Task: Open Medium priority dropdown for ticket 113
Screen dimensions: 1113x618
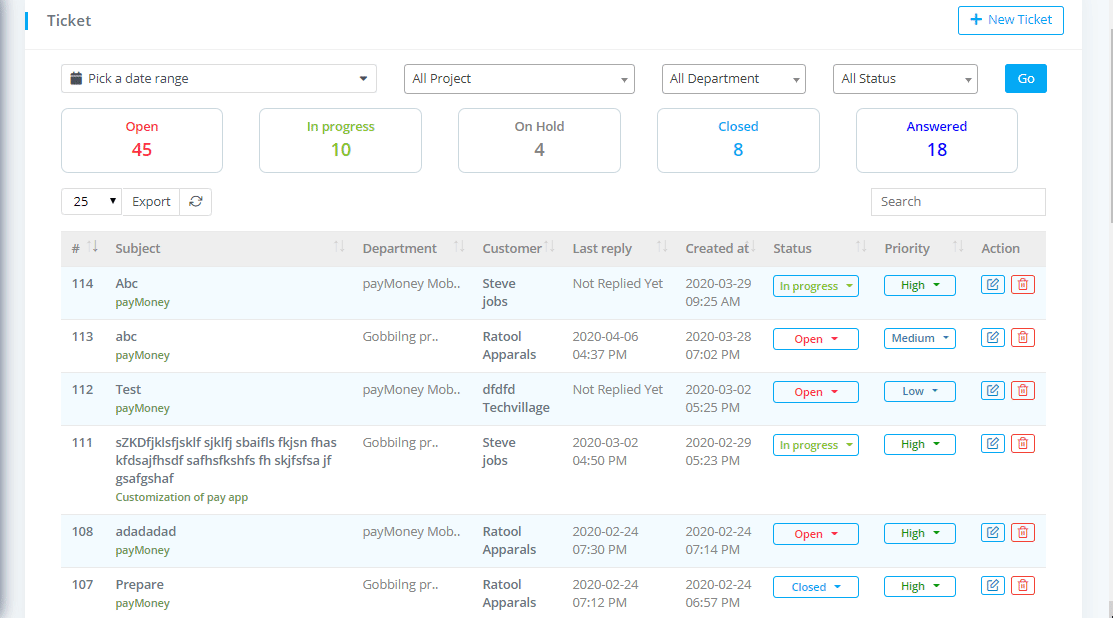Action: click(x=919, y=339)
